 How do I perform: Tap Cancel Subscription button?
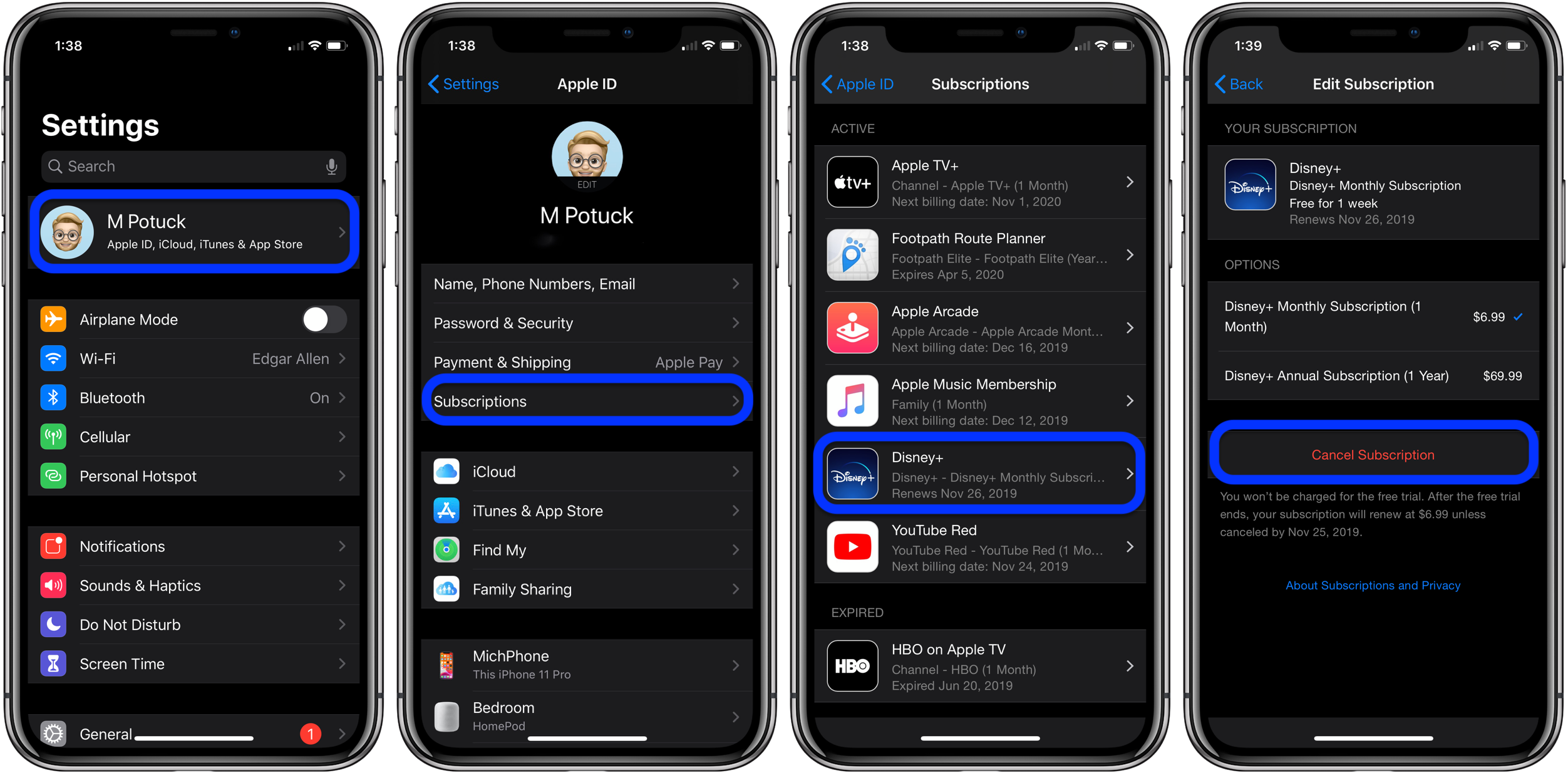coord(1371,454)
